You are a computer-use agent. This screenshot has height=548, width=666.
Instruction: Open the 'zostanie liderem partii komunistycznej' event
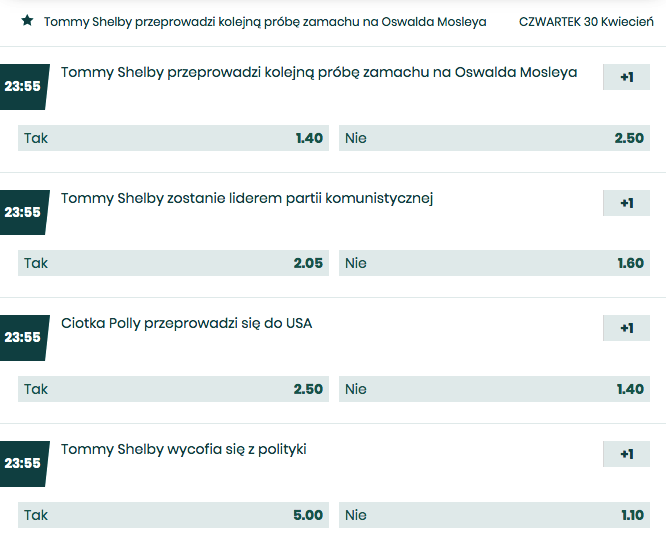pyautogui.click(x=247, y=198)
